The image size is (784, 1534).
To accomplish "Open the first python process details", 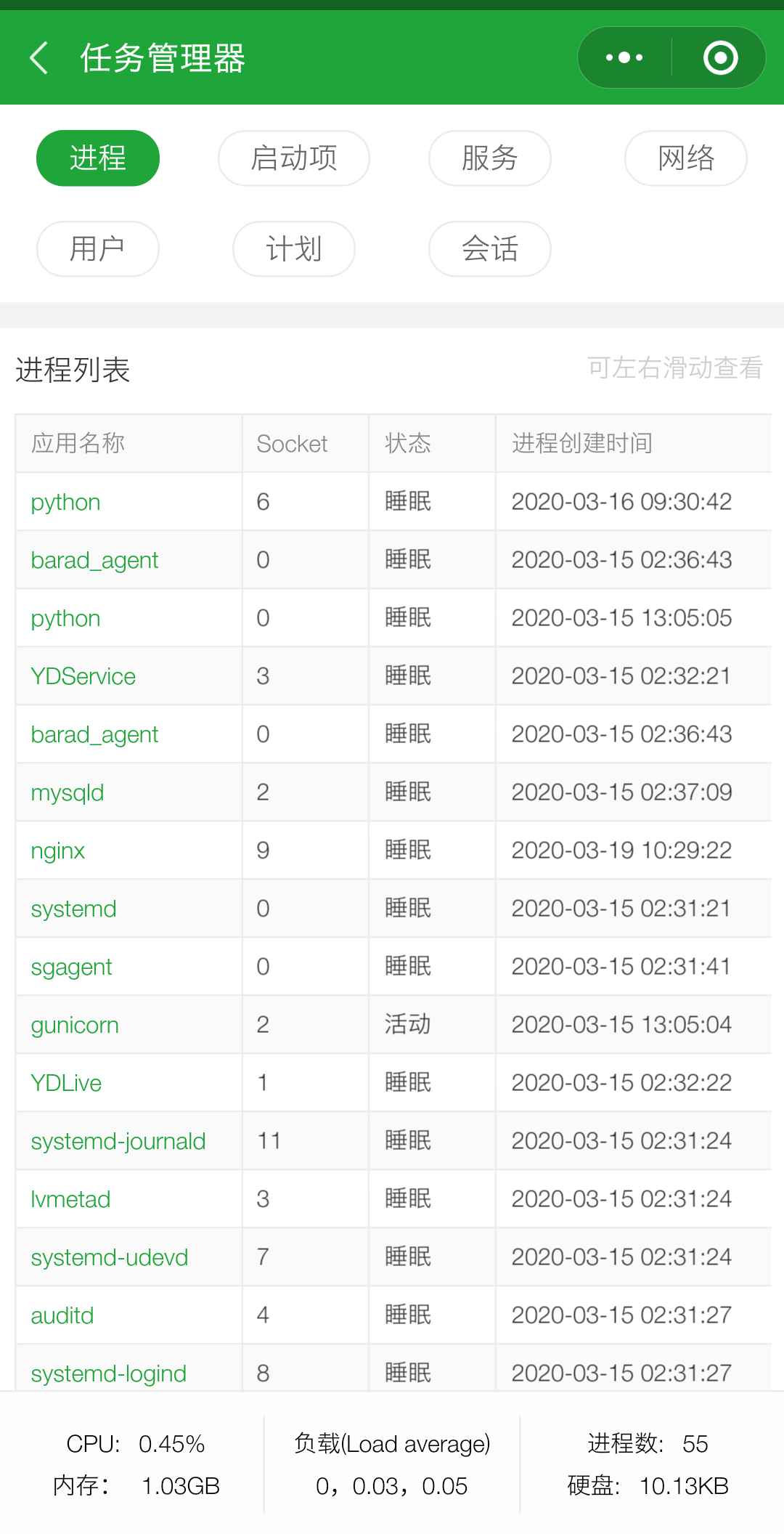I will [65, 502].
